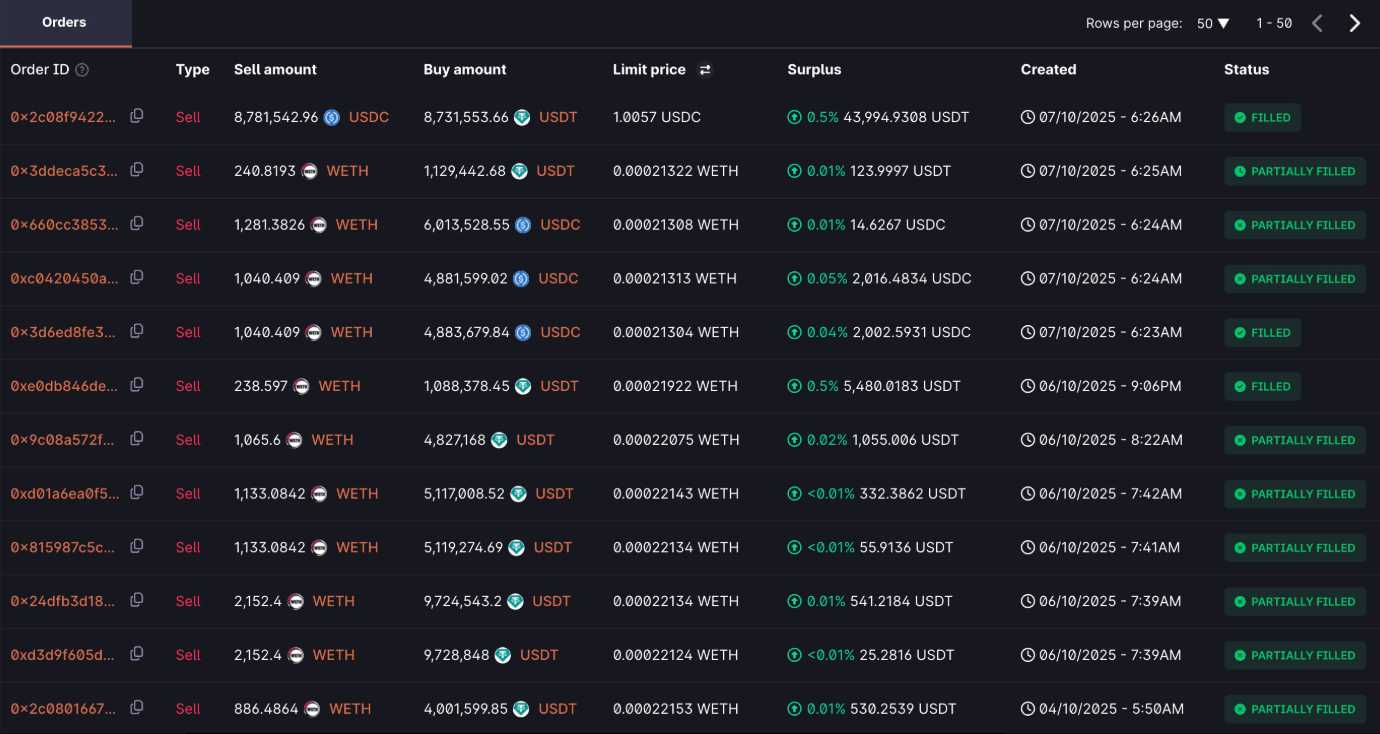Click PARTIALLY FILLED badge for order 0x9c08a572f
This screenshot has height=734, width=1380.
[1294, 440]
